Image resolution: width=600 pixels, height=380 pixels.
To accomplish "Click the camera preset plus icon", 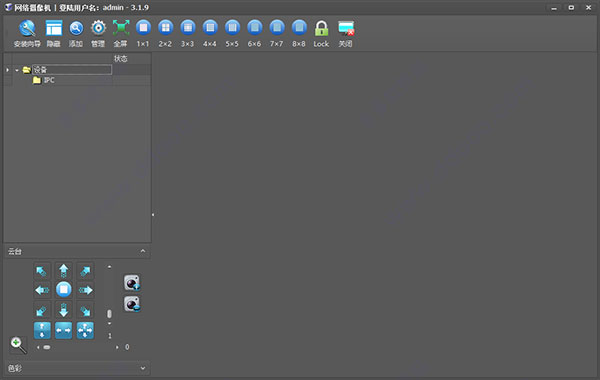I will [132, 283].
